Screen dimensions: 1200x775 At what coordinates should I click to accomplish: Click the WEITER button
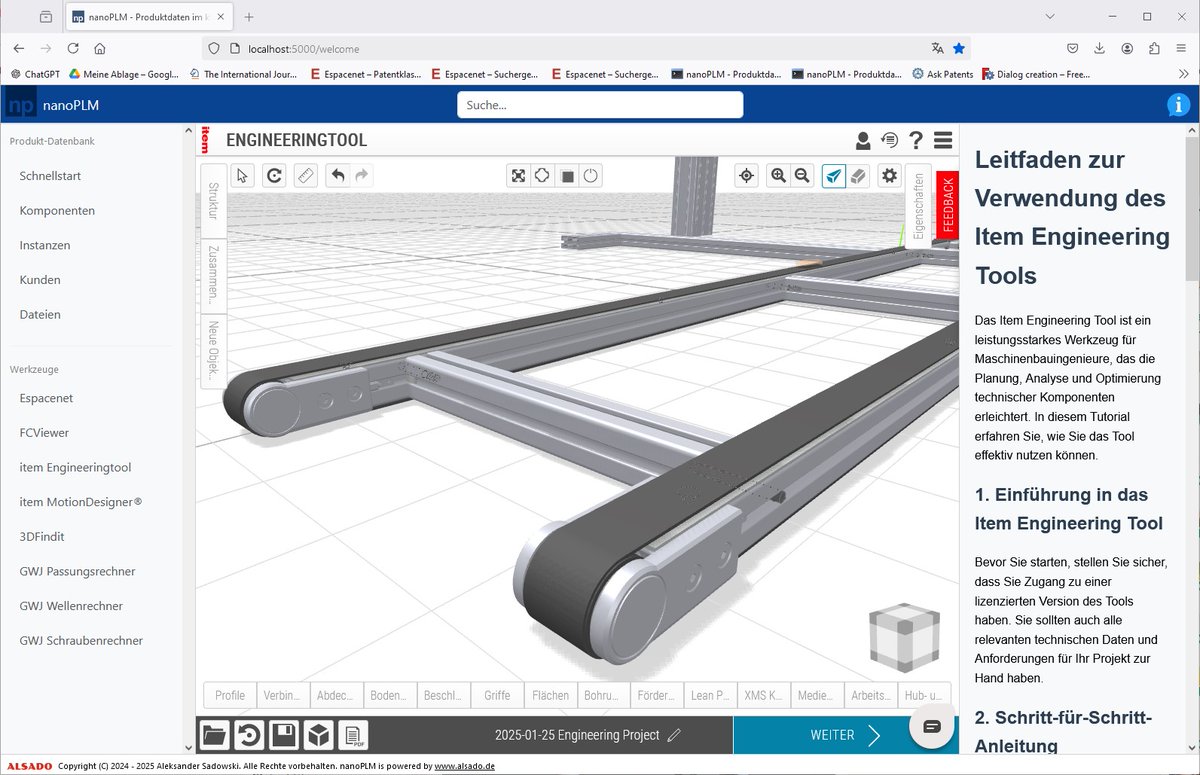tap(845, 735)
